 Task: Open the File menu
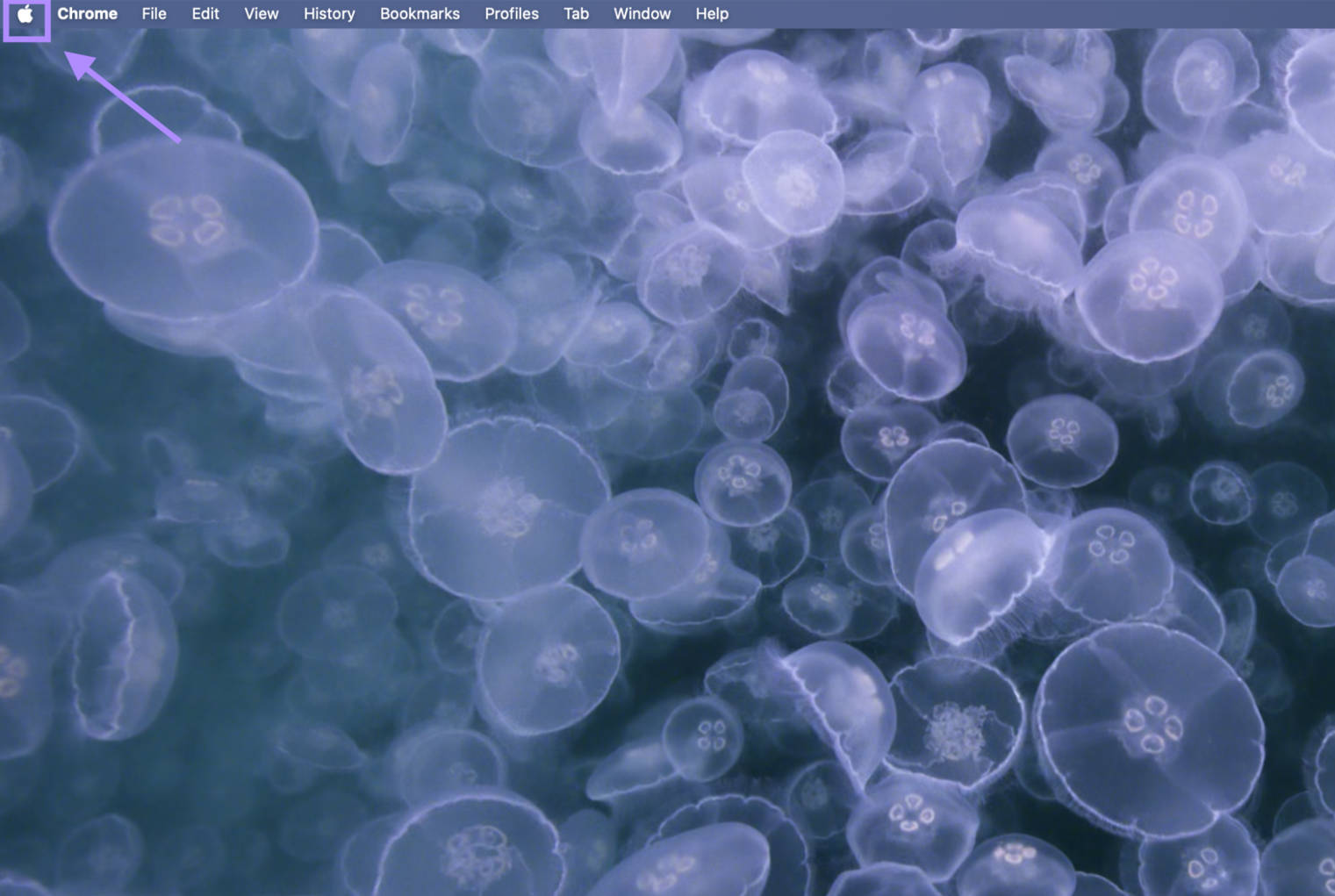tap(154, 14)
